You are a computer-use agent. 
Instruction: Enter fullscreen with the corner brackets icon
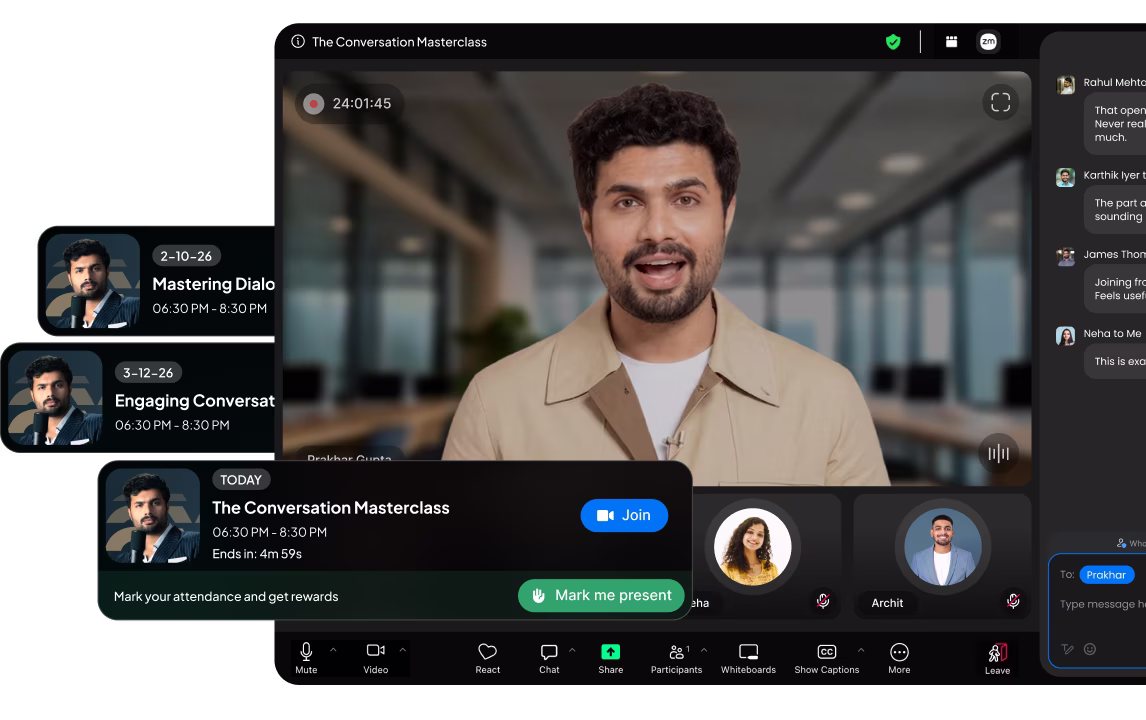1000,102
